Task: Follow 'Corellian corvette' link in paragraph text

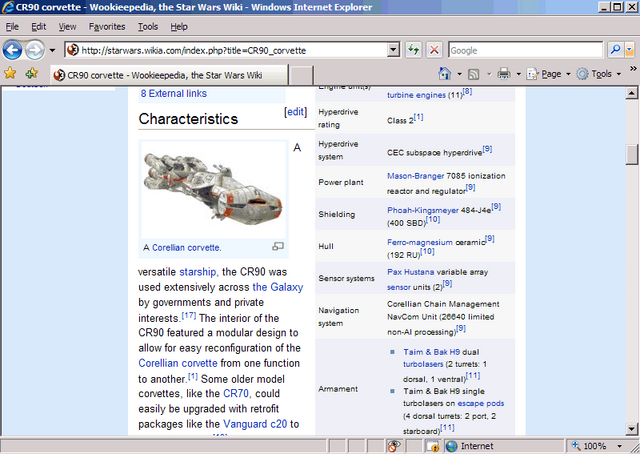Action: [178, 363]
